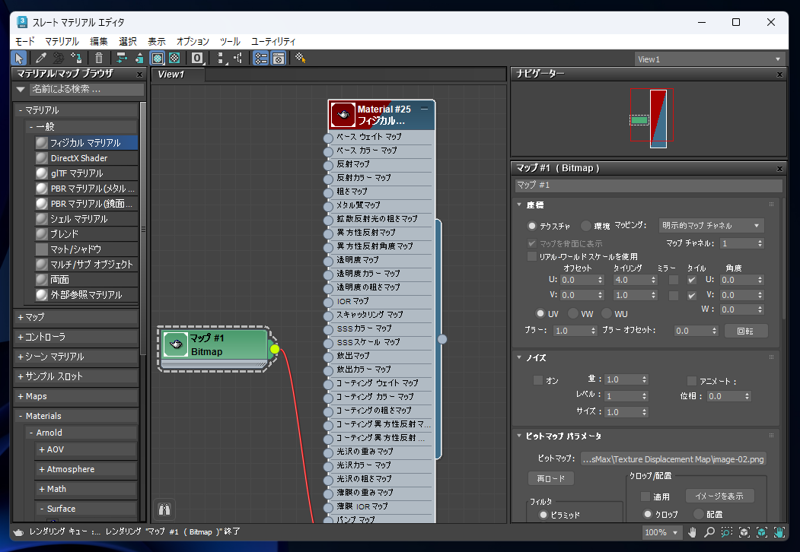The image size is (800, 552).
Task: Open the モード menu
Action: coord(24,41)
